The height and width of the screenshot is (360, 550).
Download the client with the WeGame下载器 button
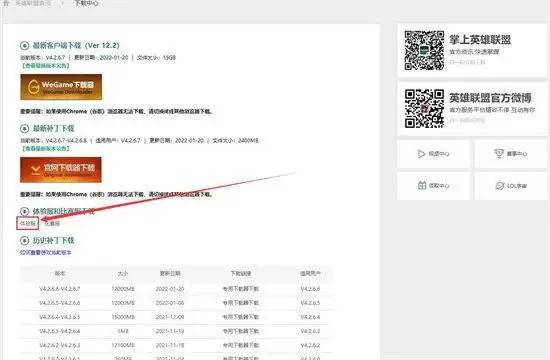(61, 87)
